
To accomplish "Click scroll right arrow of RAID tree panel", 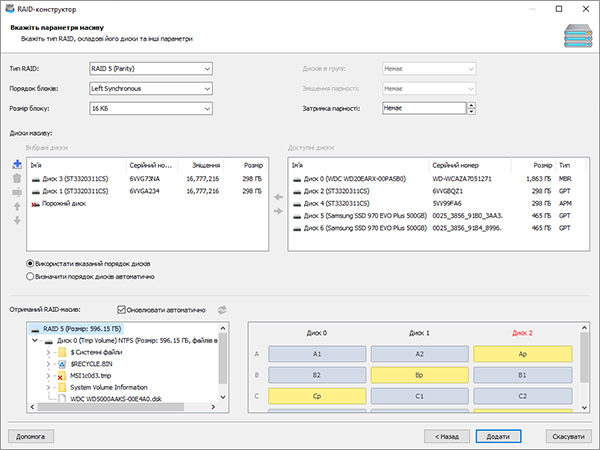I will [213, 407].
